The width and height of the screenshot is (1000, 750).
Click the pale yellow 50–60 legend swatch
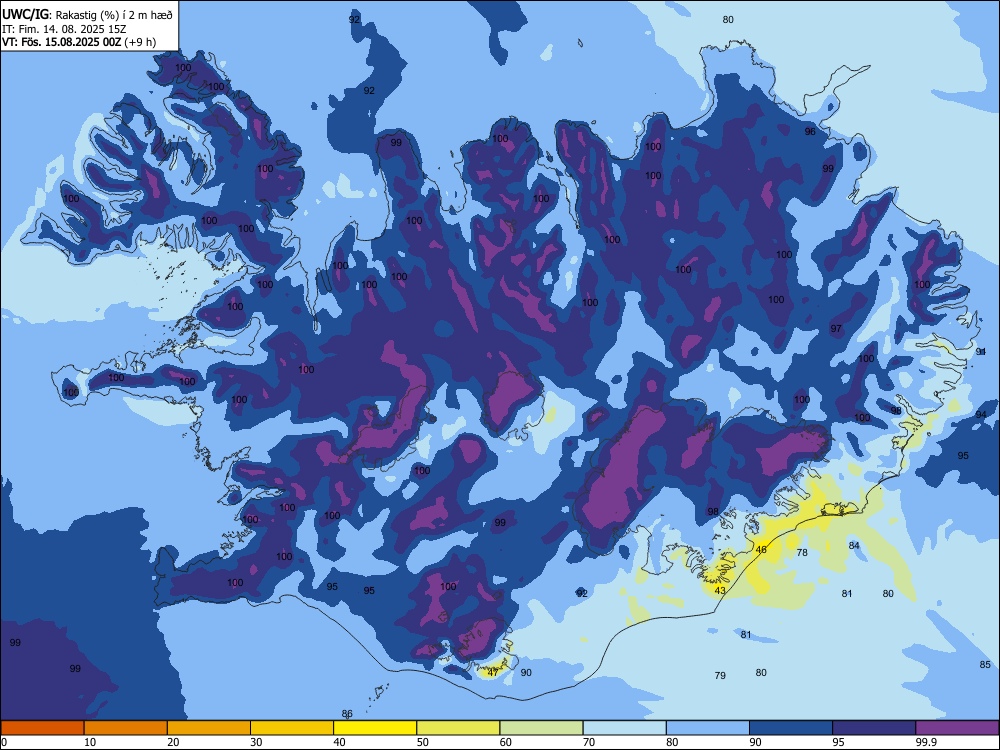pyautogui.click(x=459, y=728)
